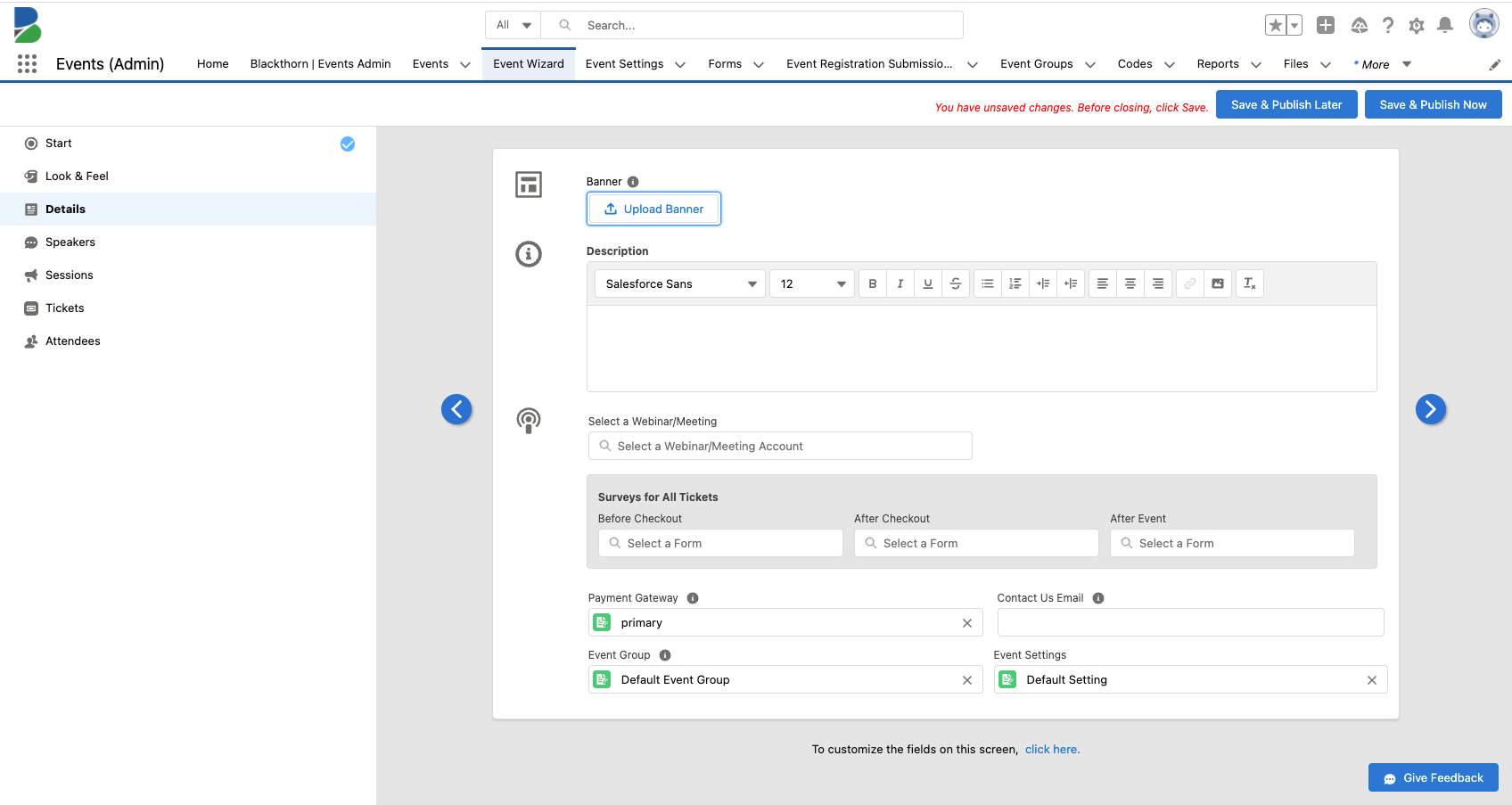Open the Home tab
Viewport: 1512px width, 805px height.
pyautogui.click(x=213, y=64)
